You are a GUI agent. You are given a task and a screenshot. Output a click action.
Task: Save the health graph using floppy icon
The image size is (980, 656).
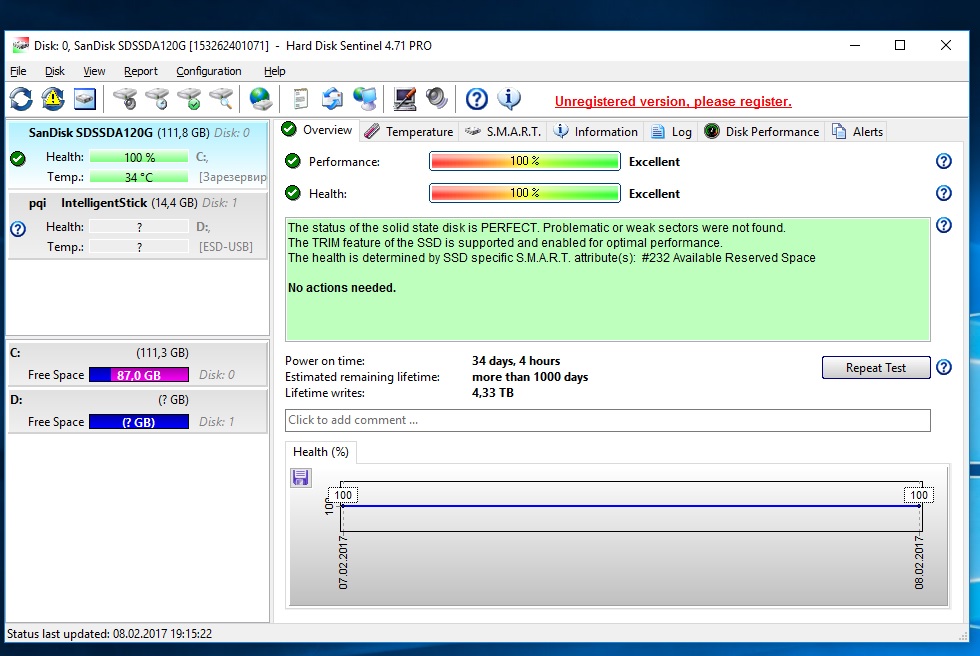click(x=301, y=478)
